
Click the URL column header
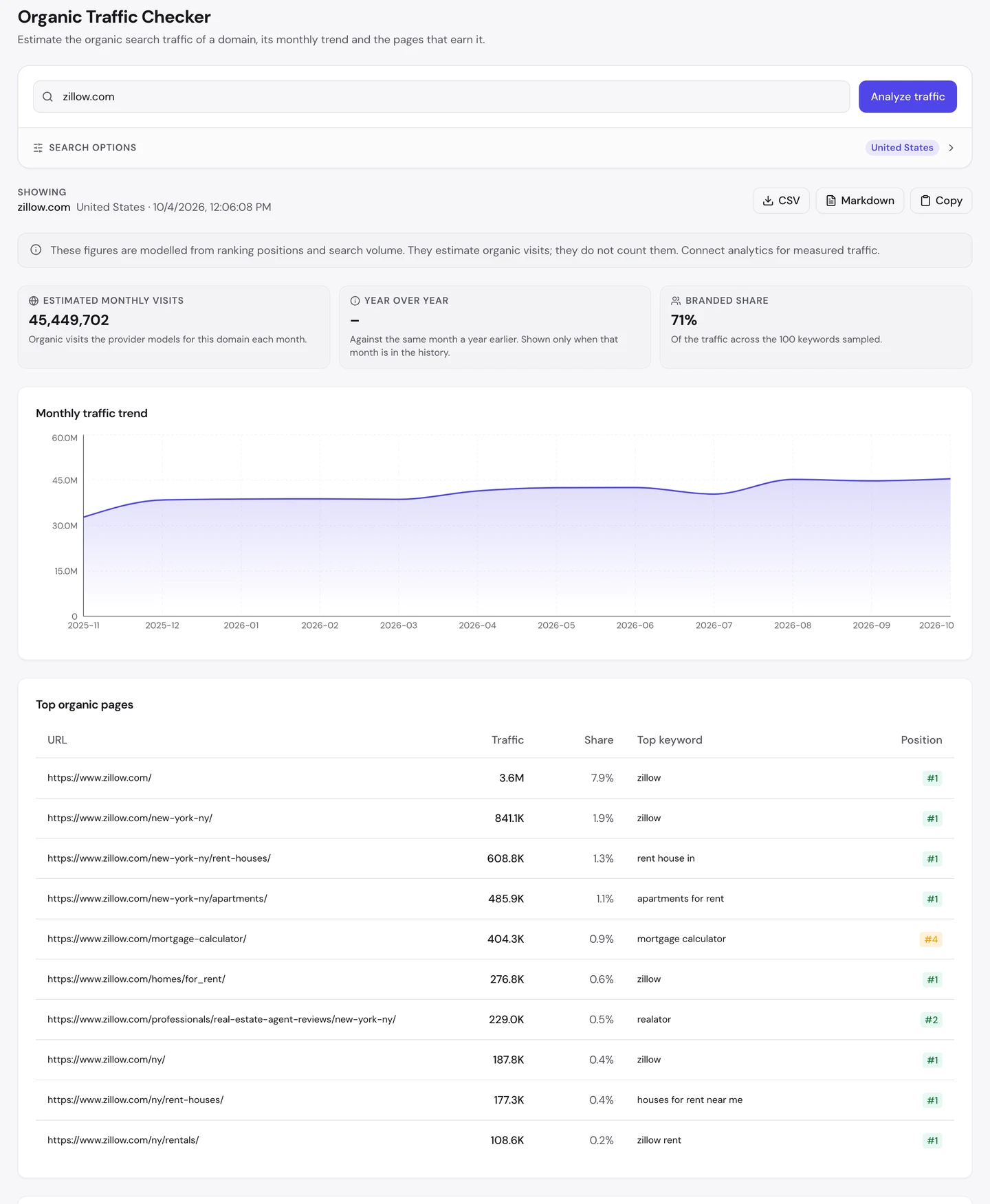tap(57, 740)
